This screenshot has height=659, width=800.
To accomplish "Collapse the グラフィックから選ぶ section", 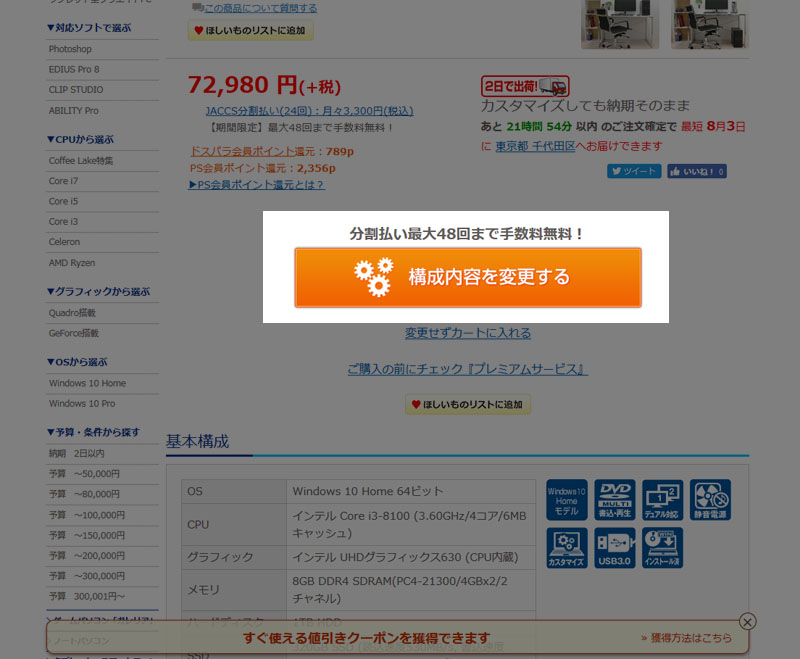I will pyautogui.click(x=98, y=292).
